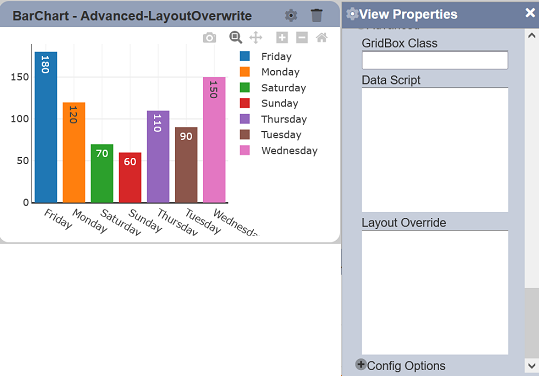Download plot as image with camera icon
539x376 pixels.
pos(209,37)
